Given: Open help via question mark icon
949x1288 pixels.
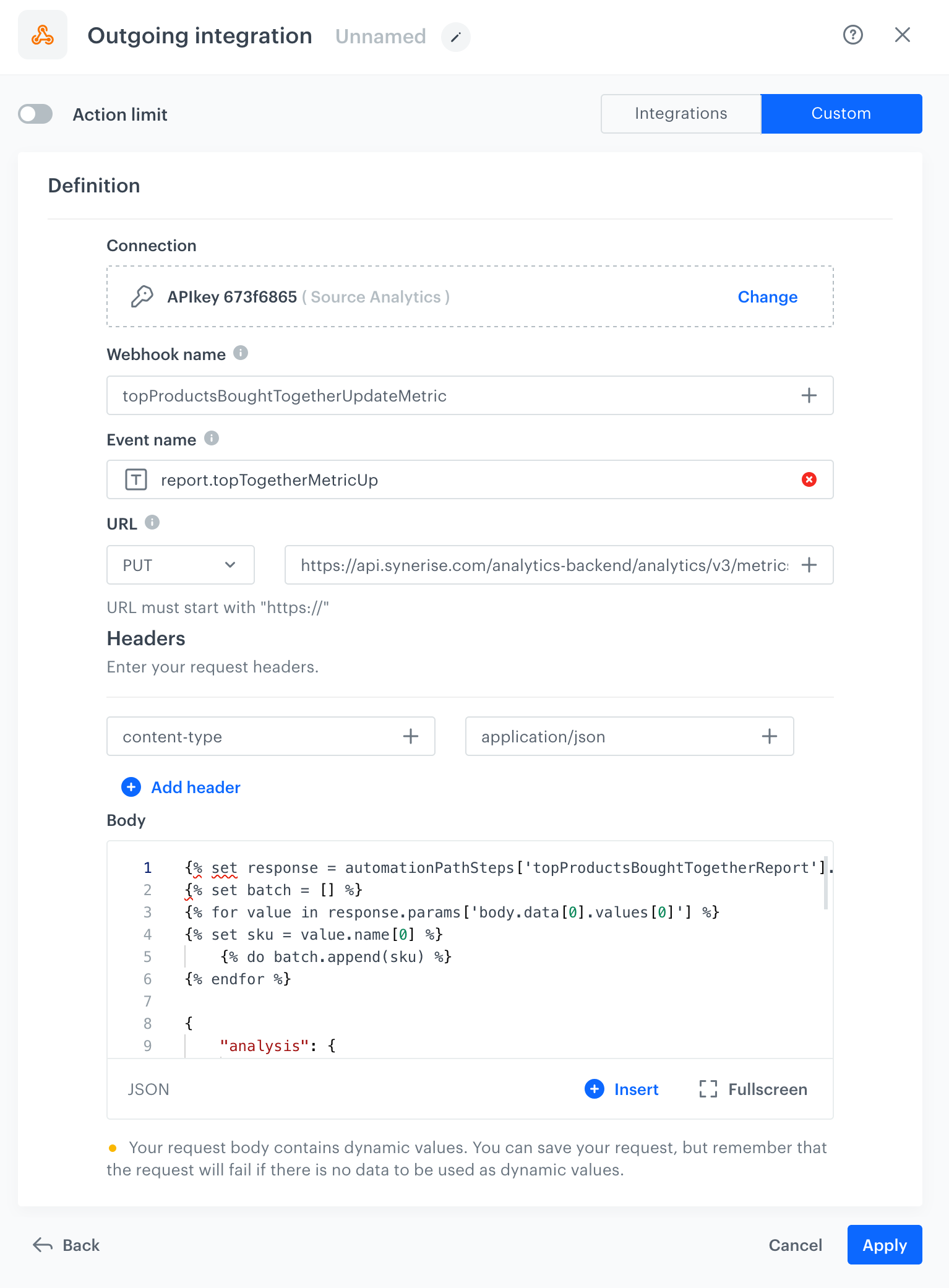Looking at the screenshot, I should [x=852, y=35].
